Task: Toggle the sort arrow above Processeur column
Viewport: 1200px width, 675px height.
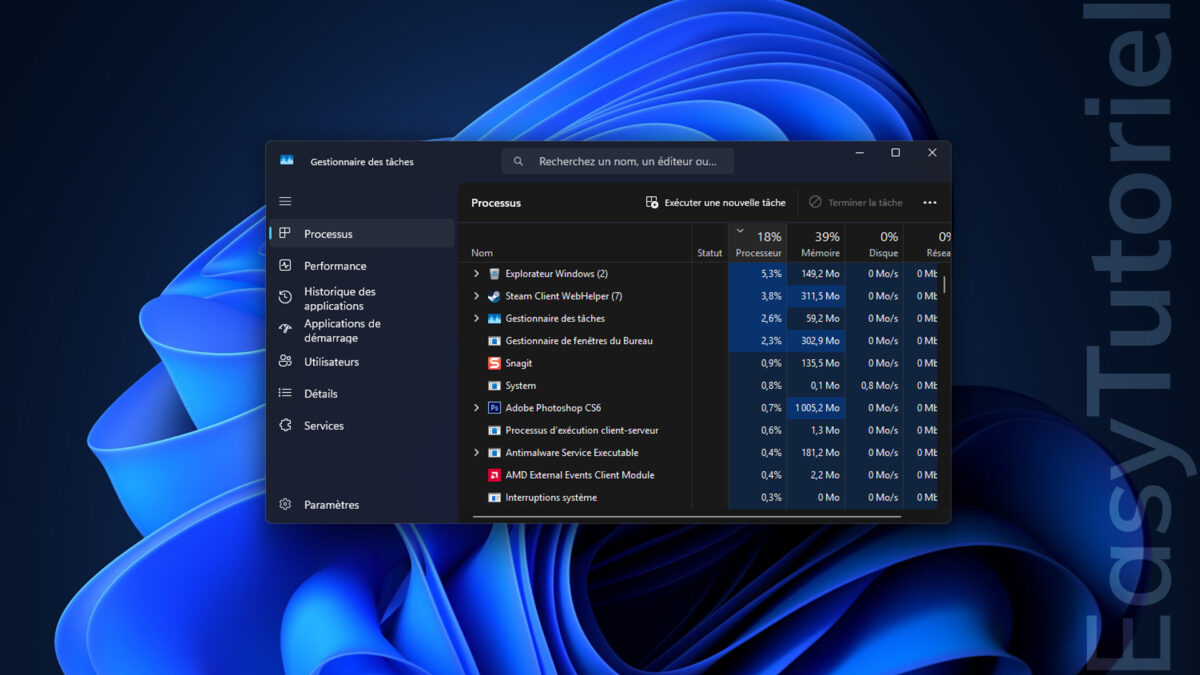Action: [740, 231]
